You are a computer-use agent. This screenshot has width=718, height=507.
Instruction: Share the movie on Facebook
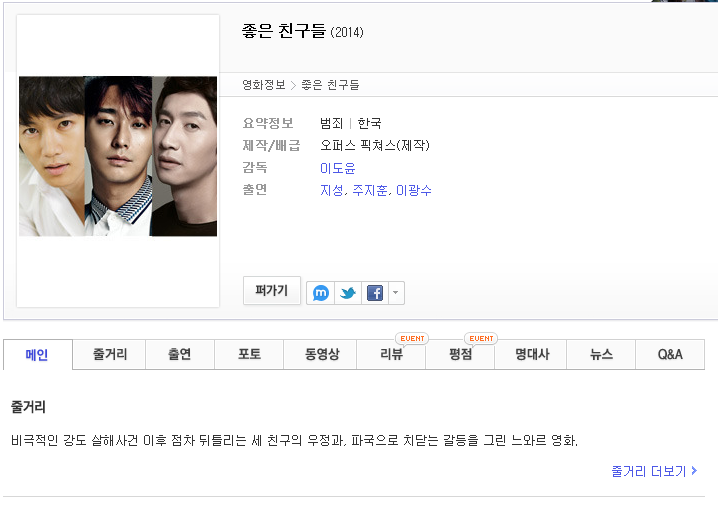[375, 293]
